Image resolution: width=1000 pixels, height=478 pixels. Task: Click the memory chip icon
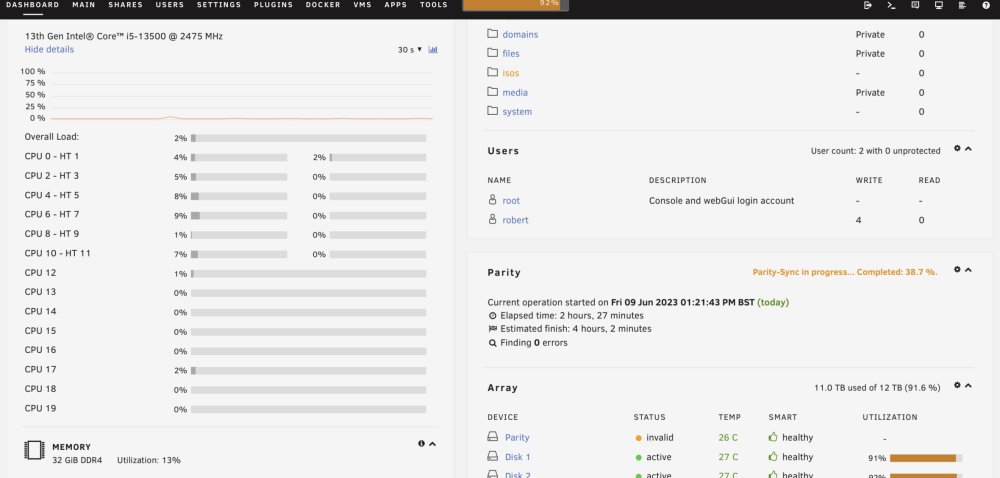34,450
